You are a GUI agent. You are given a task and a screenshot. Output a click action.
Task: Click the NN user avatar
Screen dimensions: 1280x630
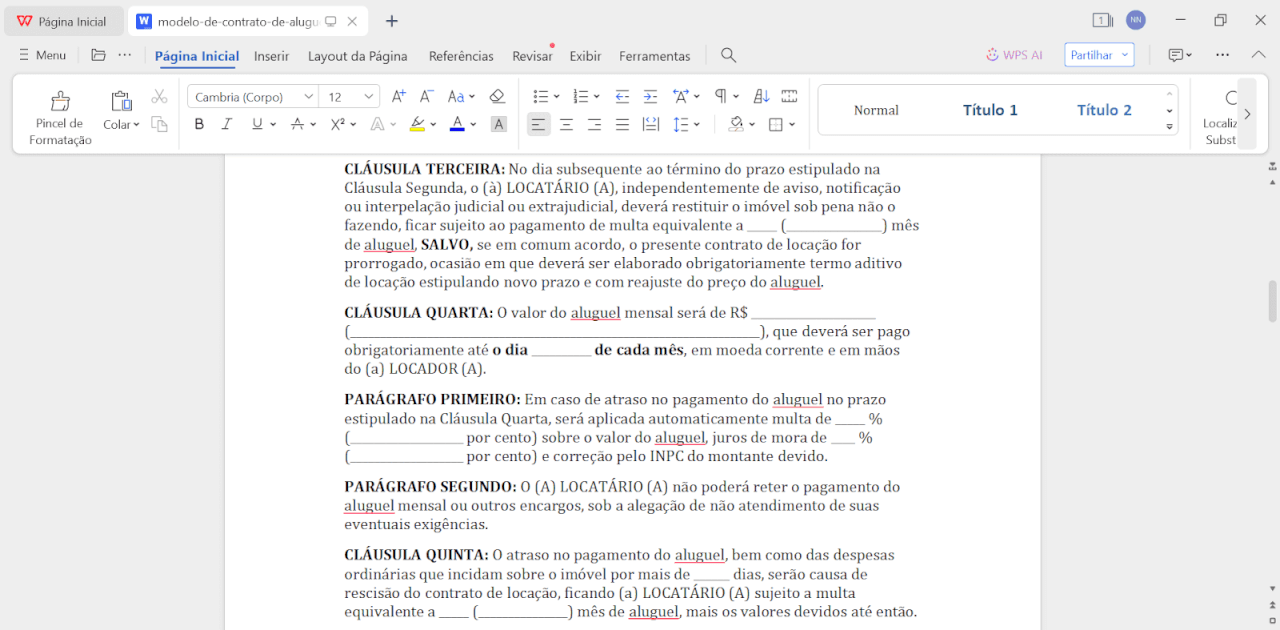tap(1135, 20)
